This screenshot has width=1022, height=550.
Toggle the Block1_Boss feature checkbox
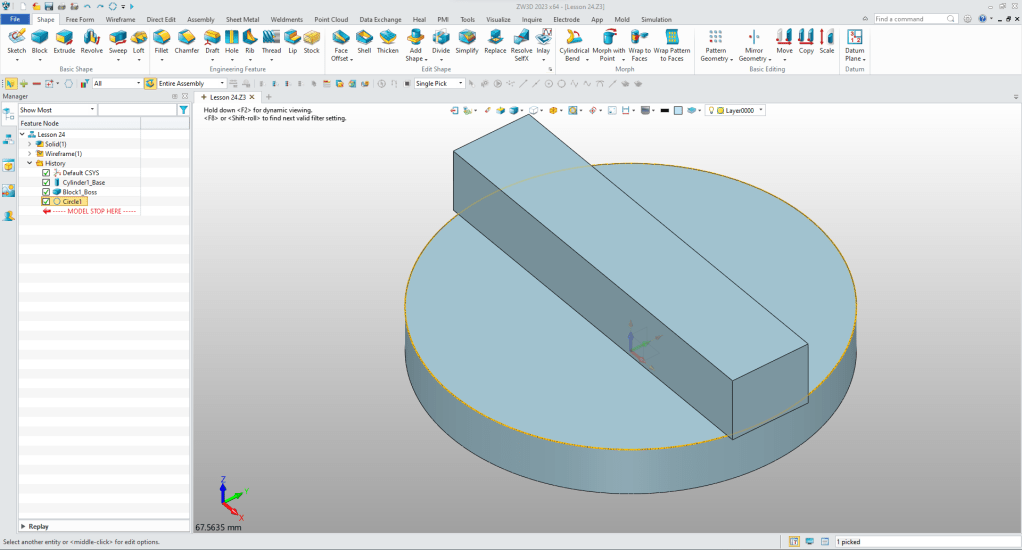[x=46, y=192]
